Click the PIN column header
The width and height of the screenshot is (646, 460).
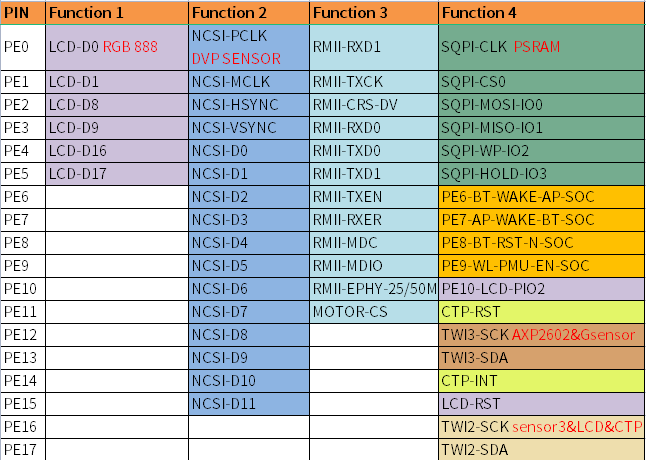pyautogui.click(x=22, y=13)
